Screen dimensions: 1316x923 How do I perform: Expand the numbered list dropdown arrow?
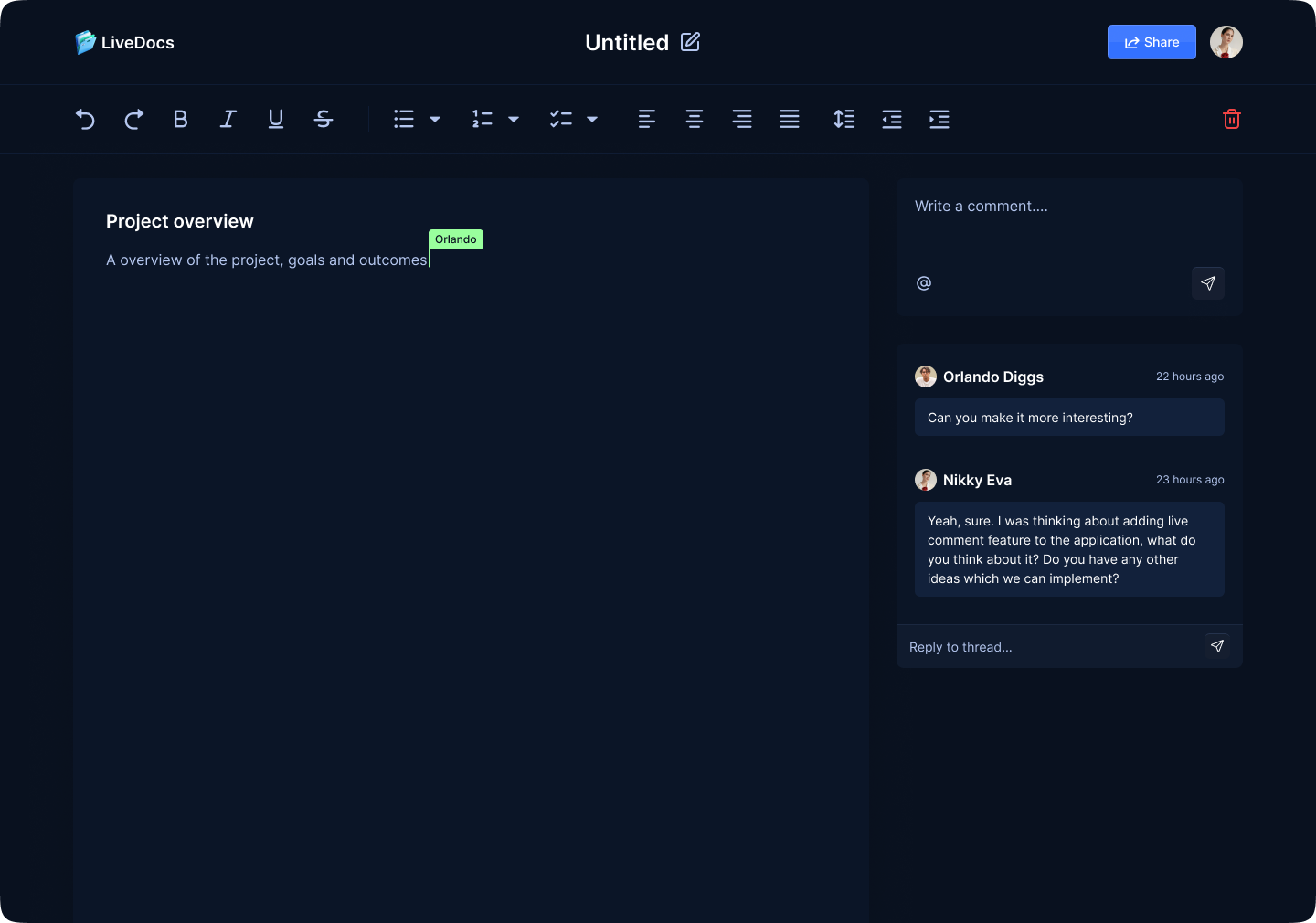coord(514,119)
